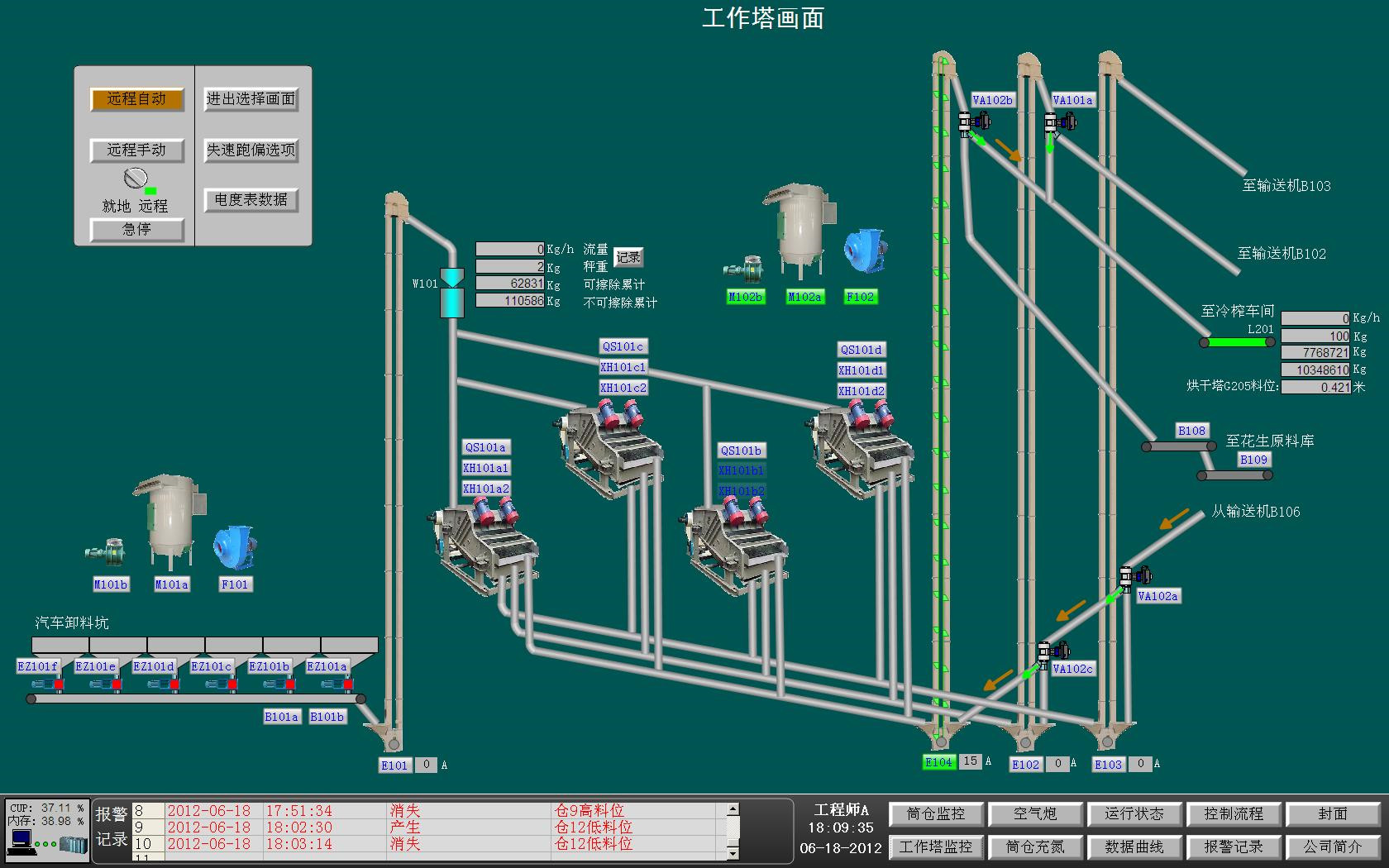Click the M101b motor icon
This screenshot has height=868, width=1389.
106,552
